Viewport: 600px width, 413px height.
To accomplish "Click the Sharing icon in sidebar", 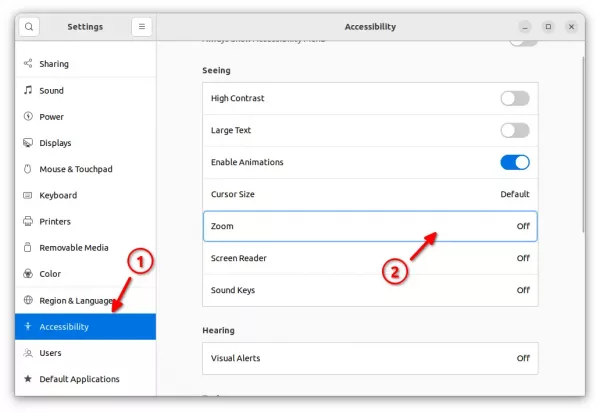I will [x=28, y=64].
